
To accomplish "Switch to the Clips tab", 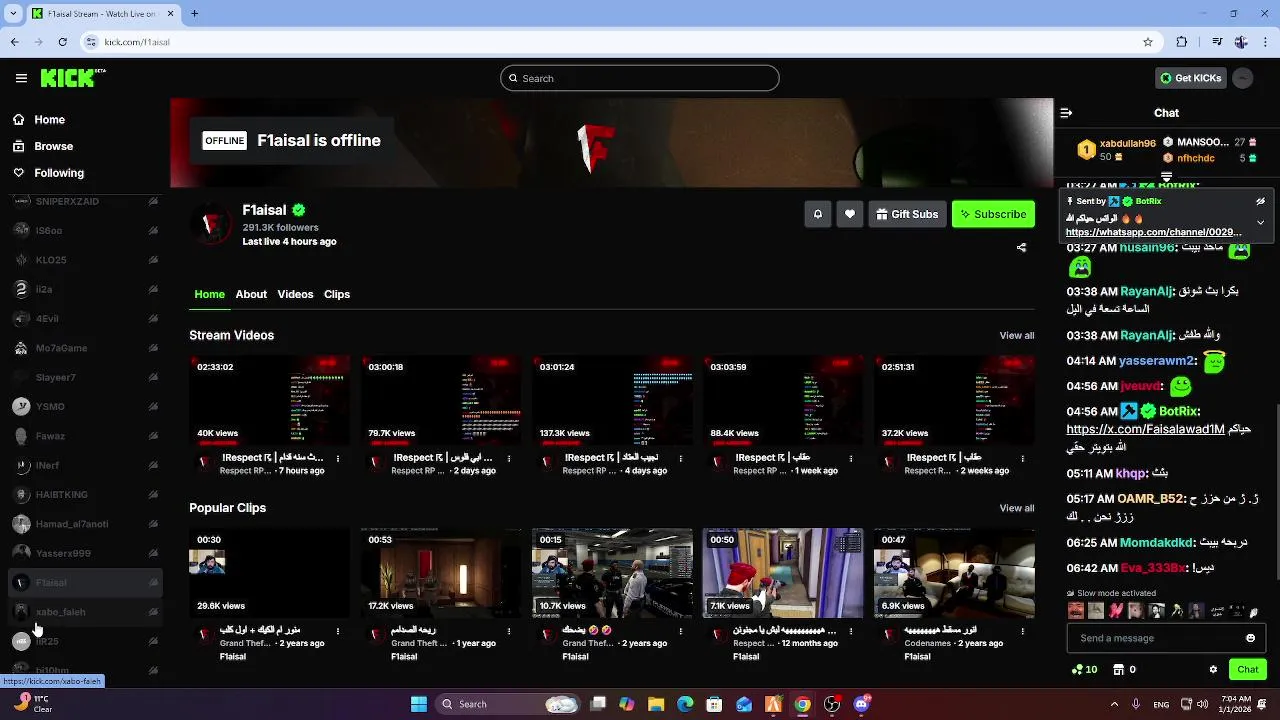I will point(337,294).
